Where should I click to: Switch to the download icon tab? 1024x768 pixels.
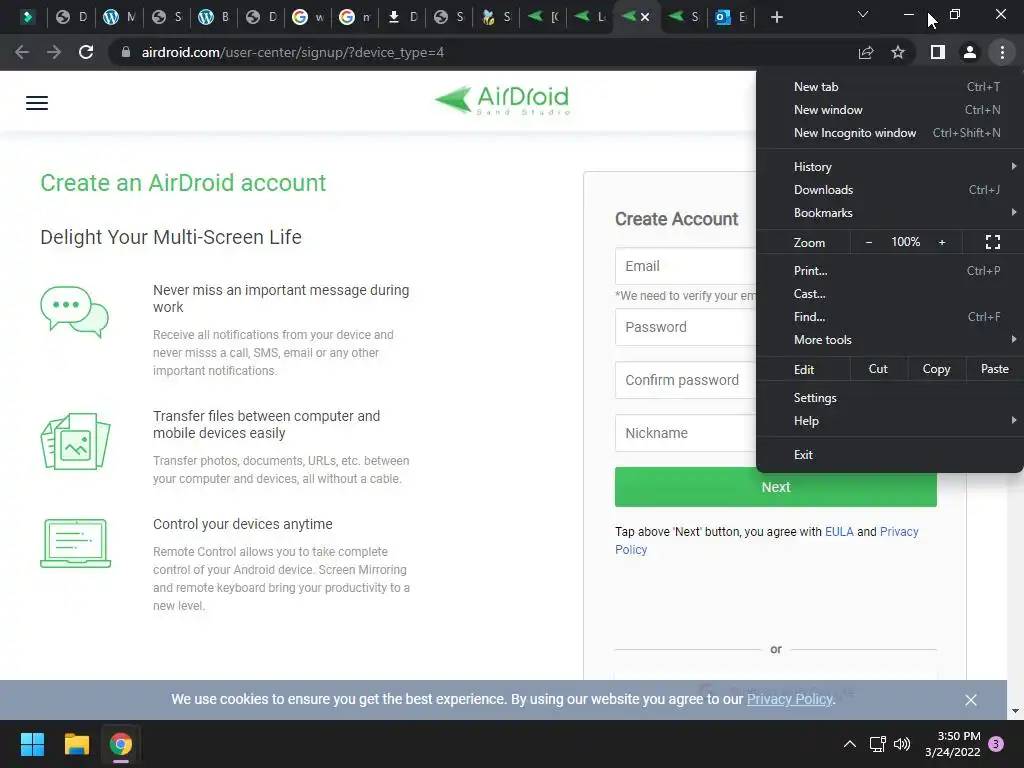click(x=402, y=17)
